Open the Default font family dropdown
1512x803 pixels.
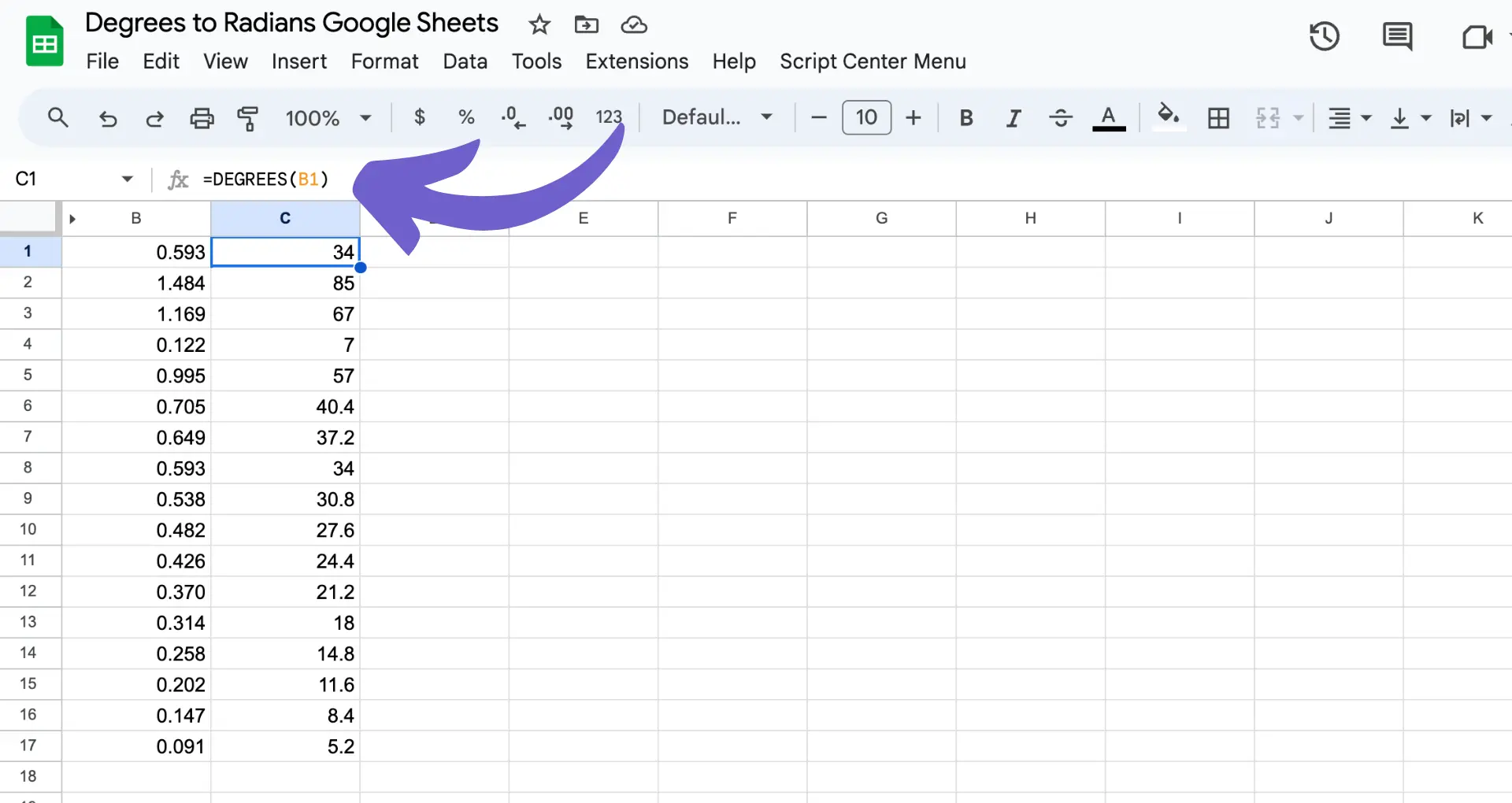(x=717, y=117)
